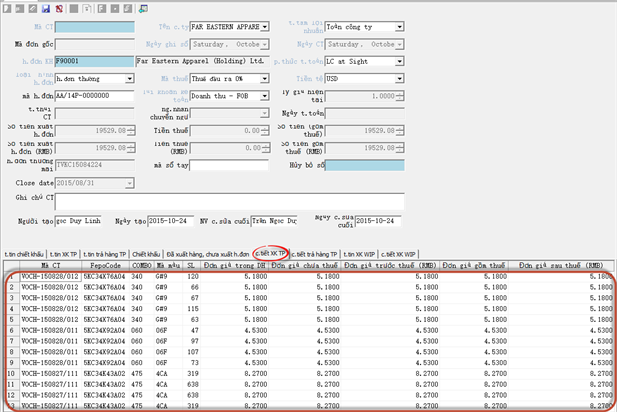Open the Tên c.ty company dropdown
617x412 pixels.
(x=265, y=26)
